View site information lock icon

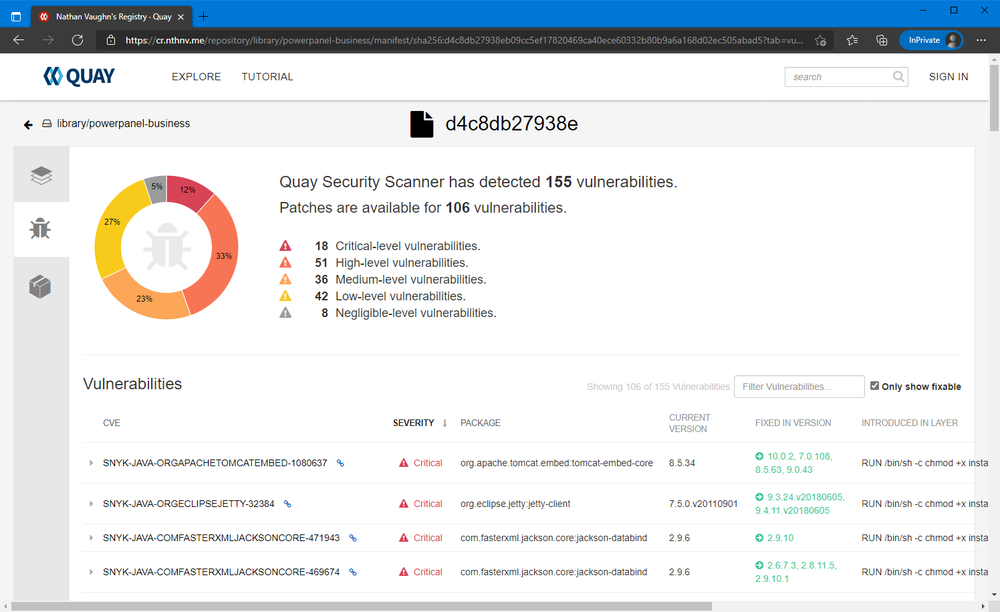tap(111, 40)
